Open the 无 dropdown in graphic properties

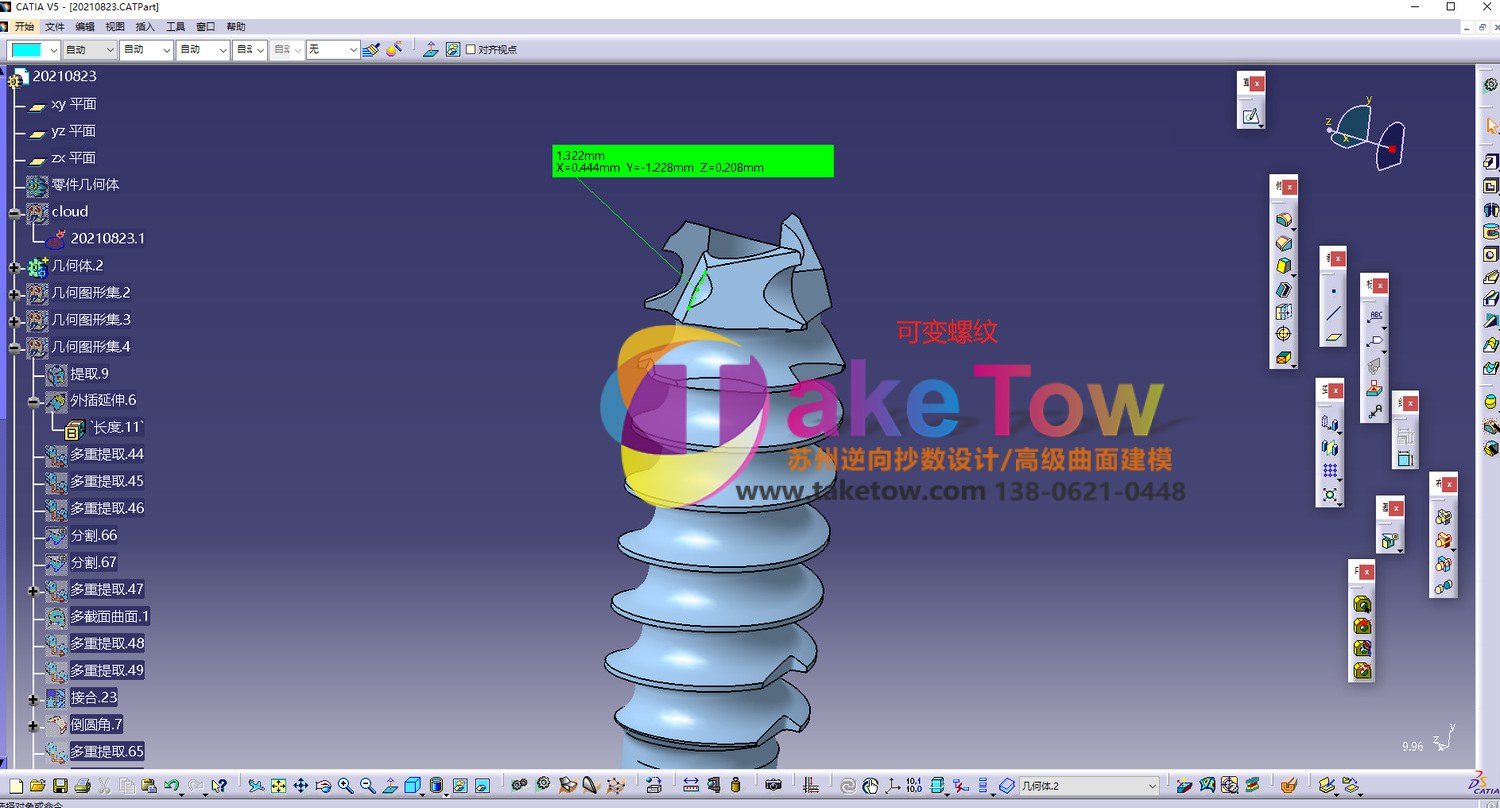(332, 49)
